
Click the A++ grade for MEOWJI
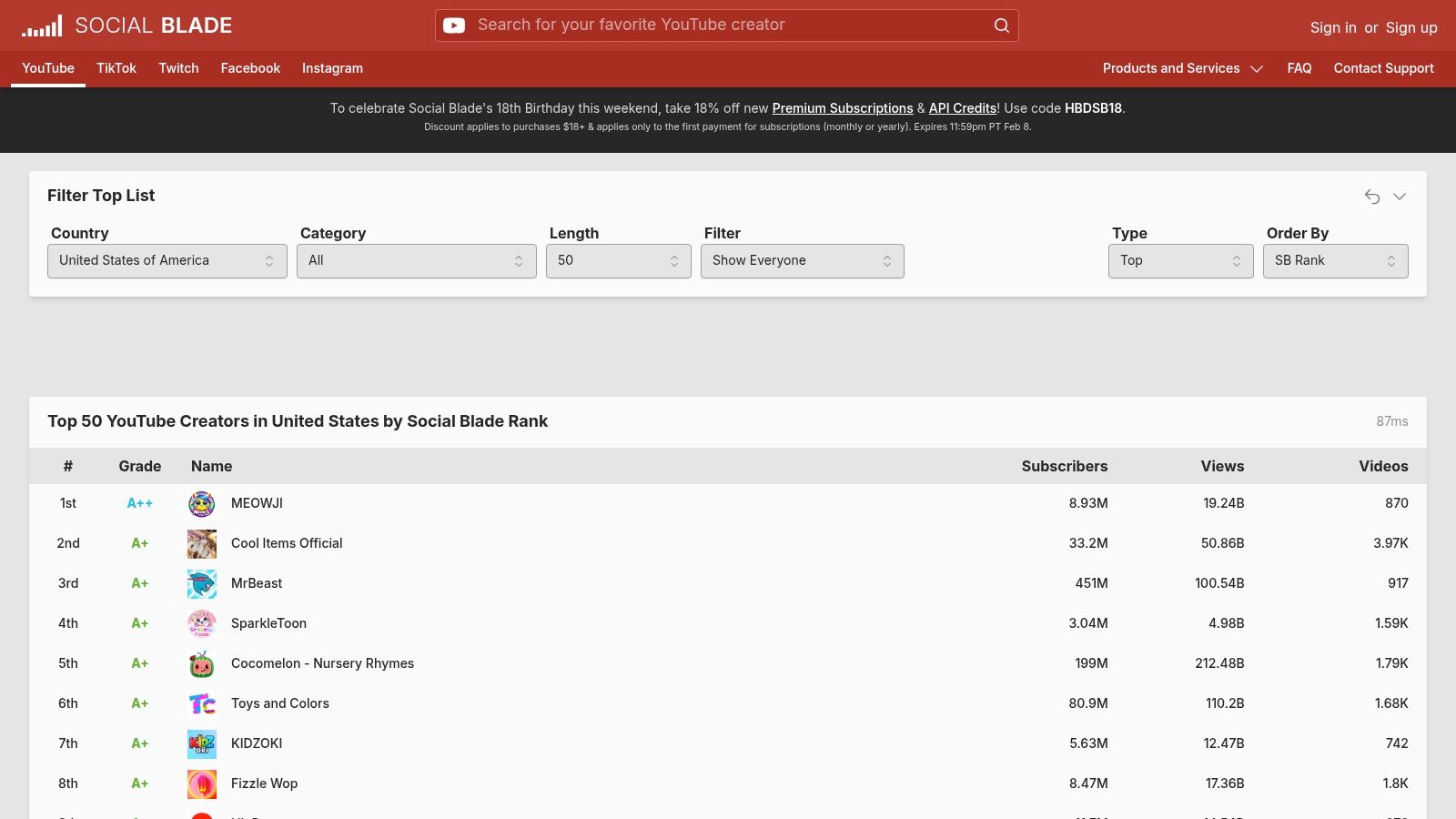(x=140, y=503)
